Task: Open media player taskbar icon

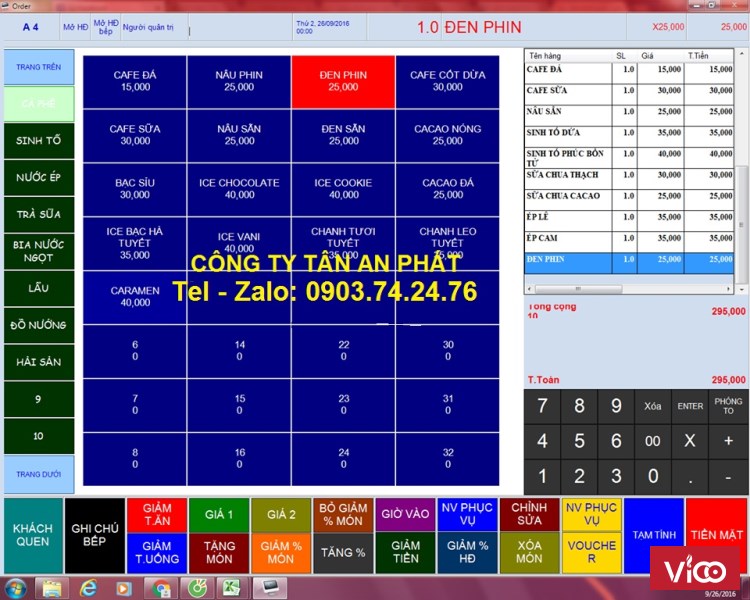Action: pos(124,588)
